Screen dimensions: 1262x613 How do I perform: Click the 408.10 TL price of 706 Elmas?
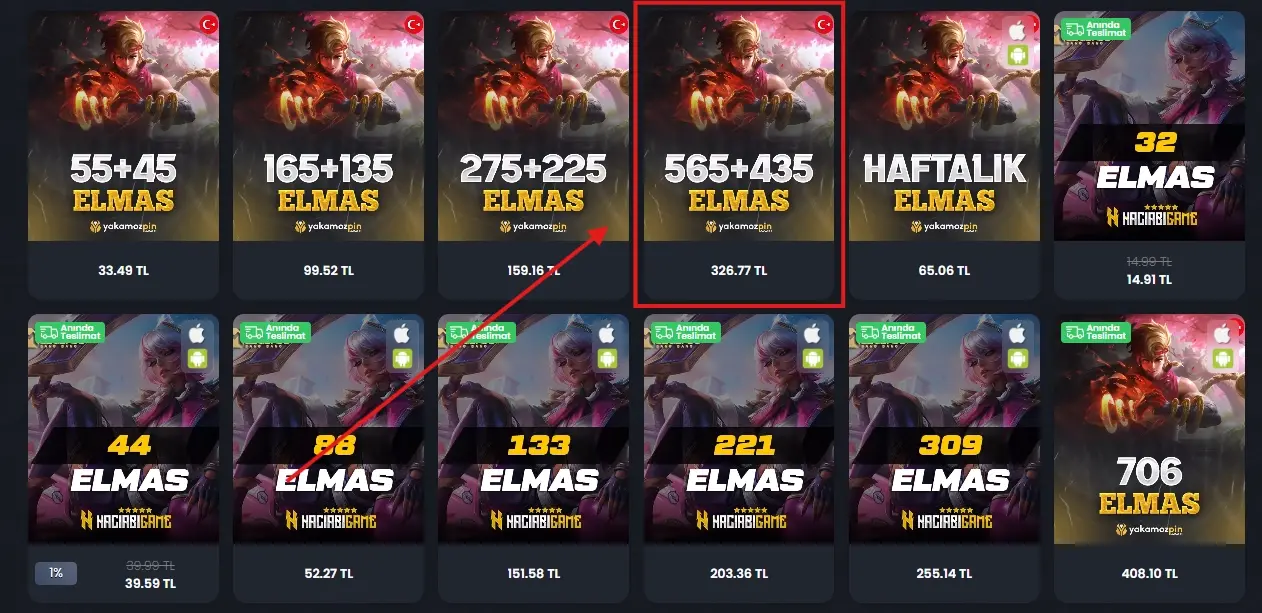[x=1150, y=574]
